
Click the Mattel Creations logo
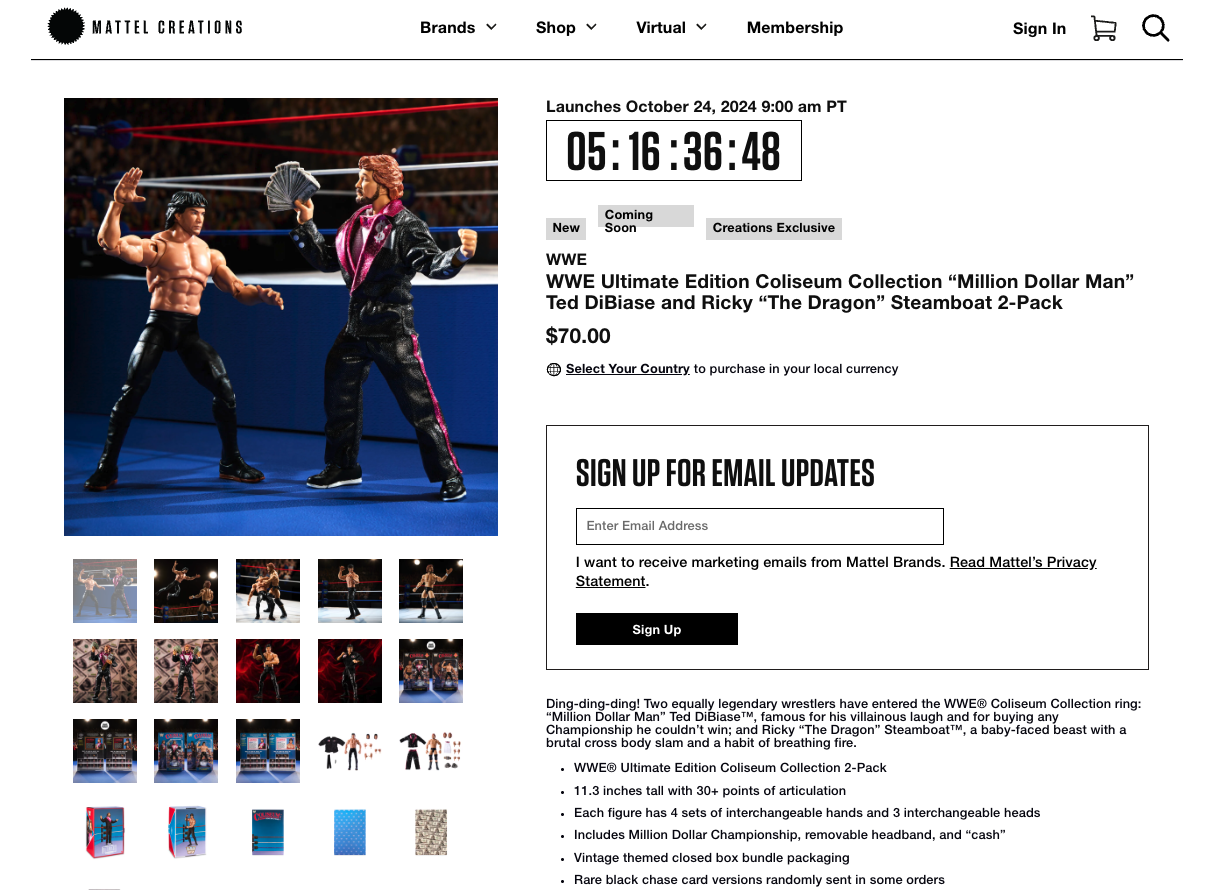[x=145, y=27]
